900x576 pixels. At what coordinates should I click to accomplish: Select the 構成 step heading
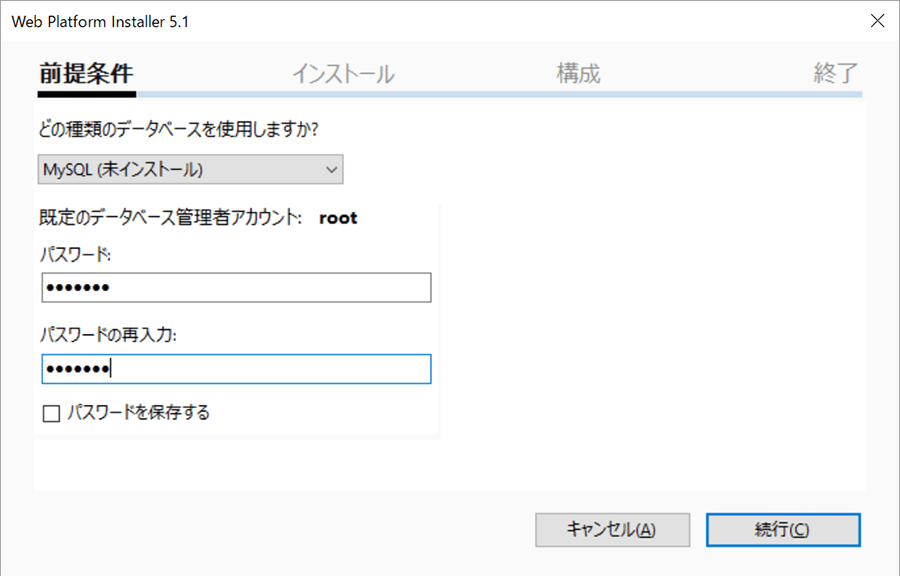pyautogui.click(x=579, y=73)
